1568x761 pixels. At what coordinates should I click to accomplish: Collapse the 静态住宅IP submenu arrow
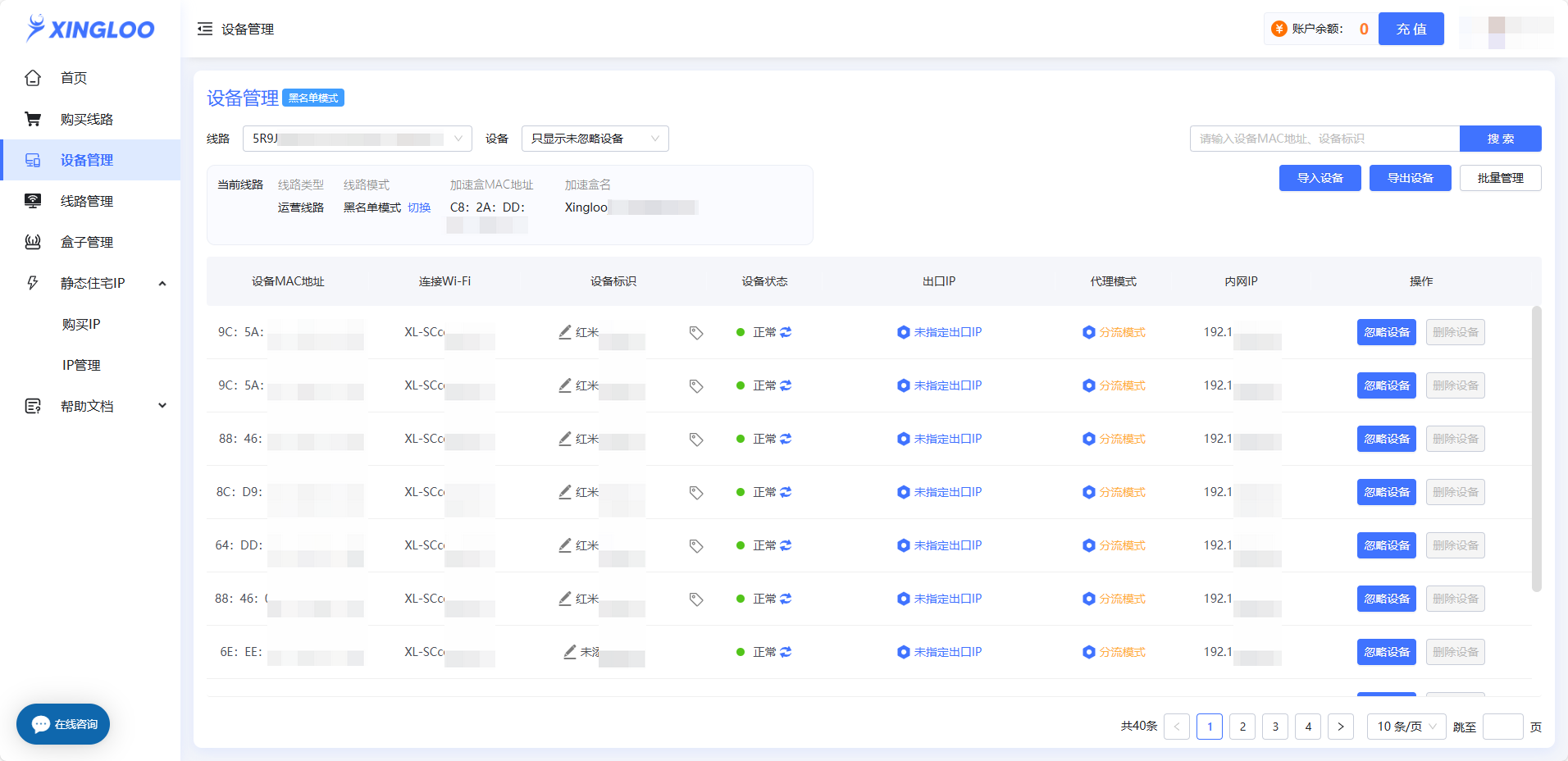(162, 283)
